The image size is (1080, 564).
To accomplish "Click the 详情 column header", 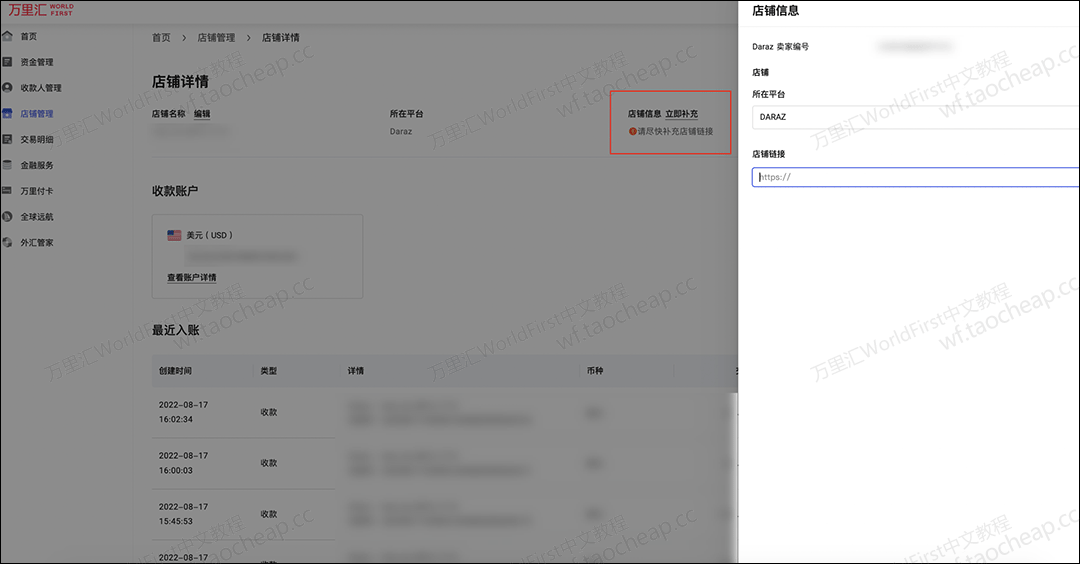I will (355, 370).
